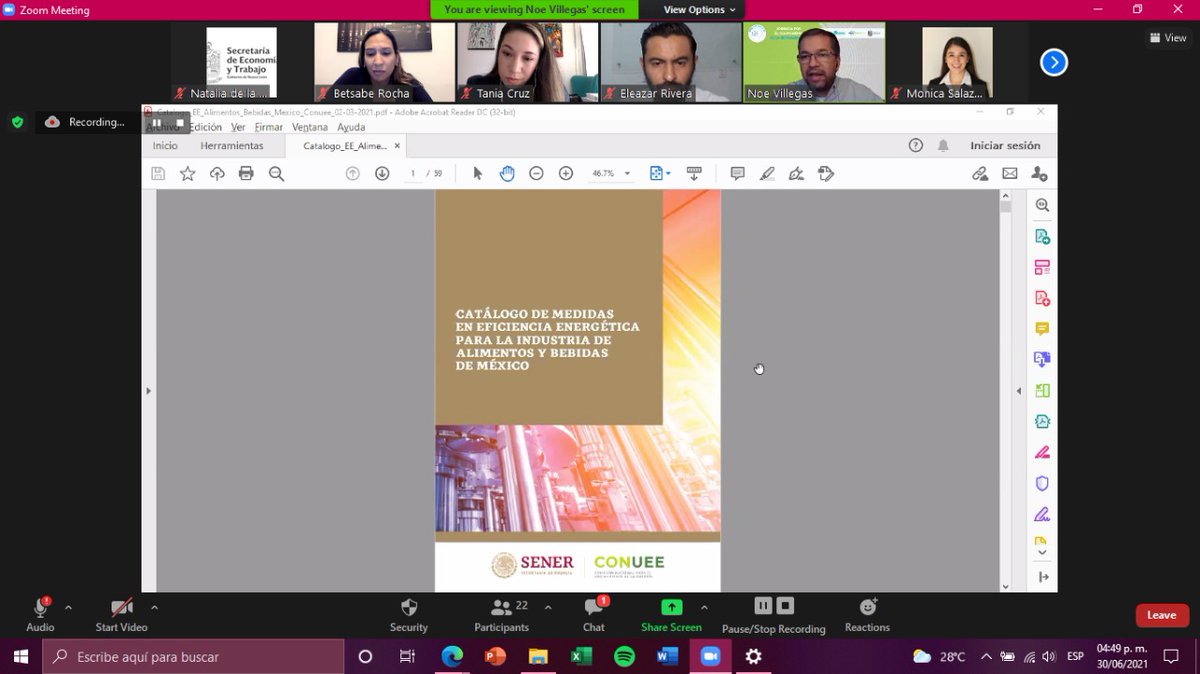Open the green Compare Files tool
Viewport: 1200px width, 674px height.
1042,391
